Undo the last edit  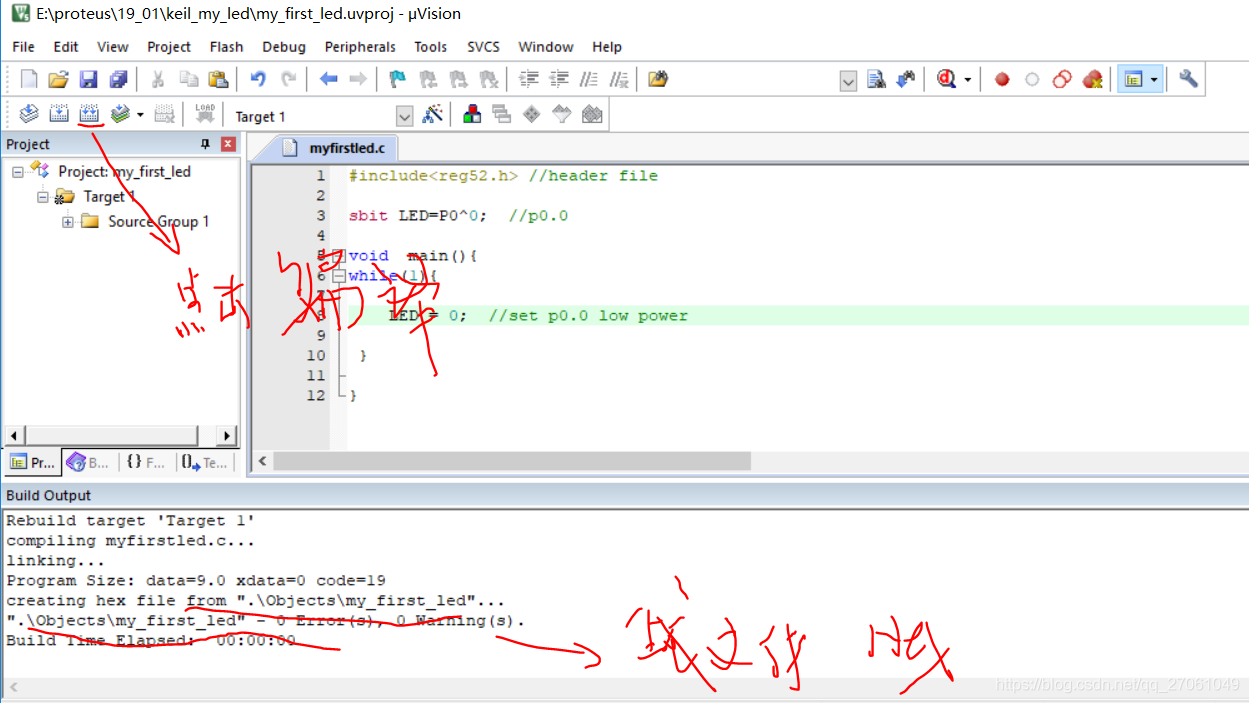tap(258, 79)
